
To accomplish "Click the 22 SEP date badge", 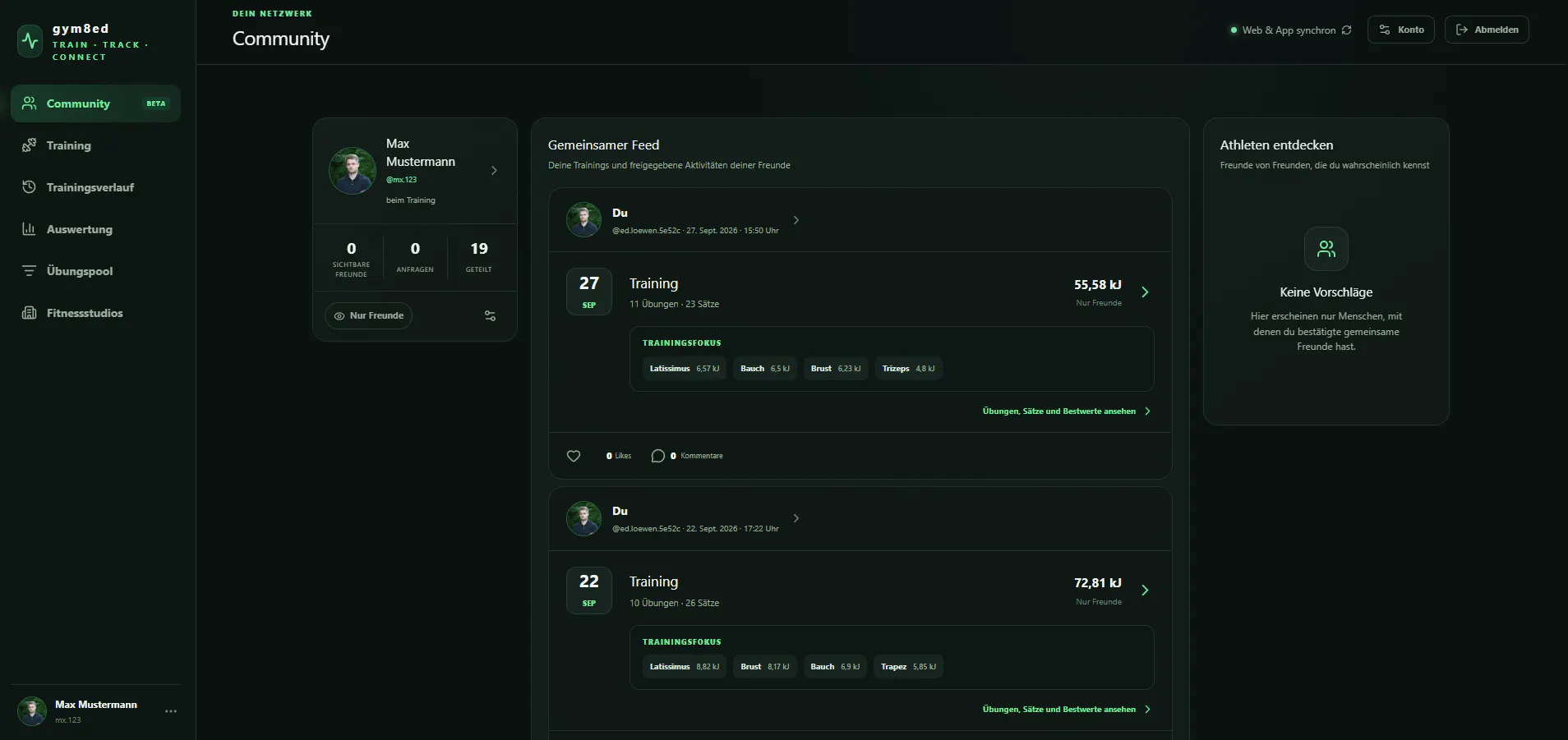I will point(589,590).
